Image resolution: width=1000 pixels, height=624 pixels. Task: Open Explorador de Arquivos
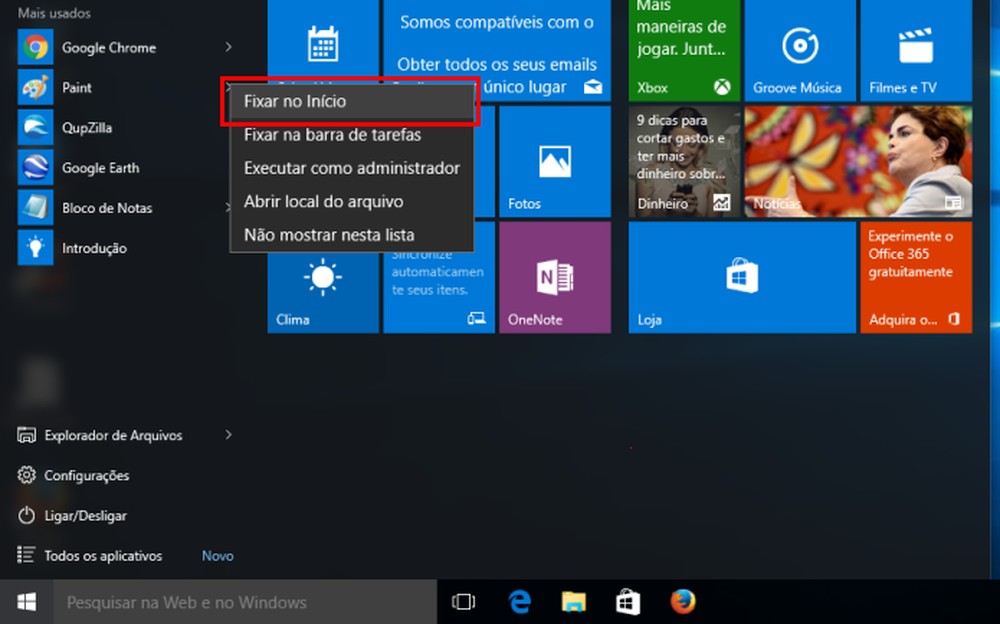click(x=113, y=435)
